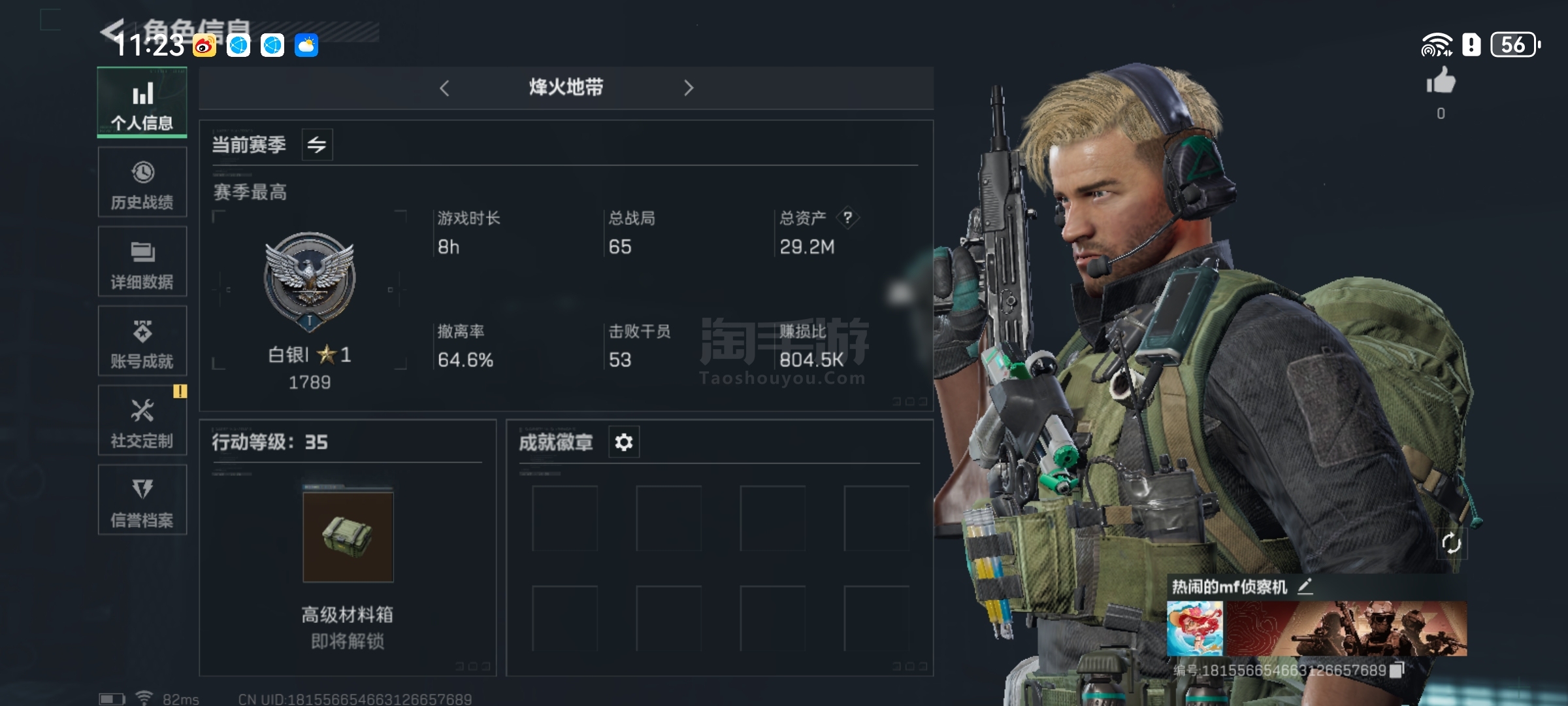The width and height of the screenshot is (1568, 706).
Task: Select the first empty achievement badge slot
Action: (564, 518)
